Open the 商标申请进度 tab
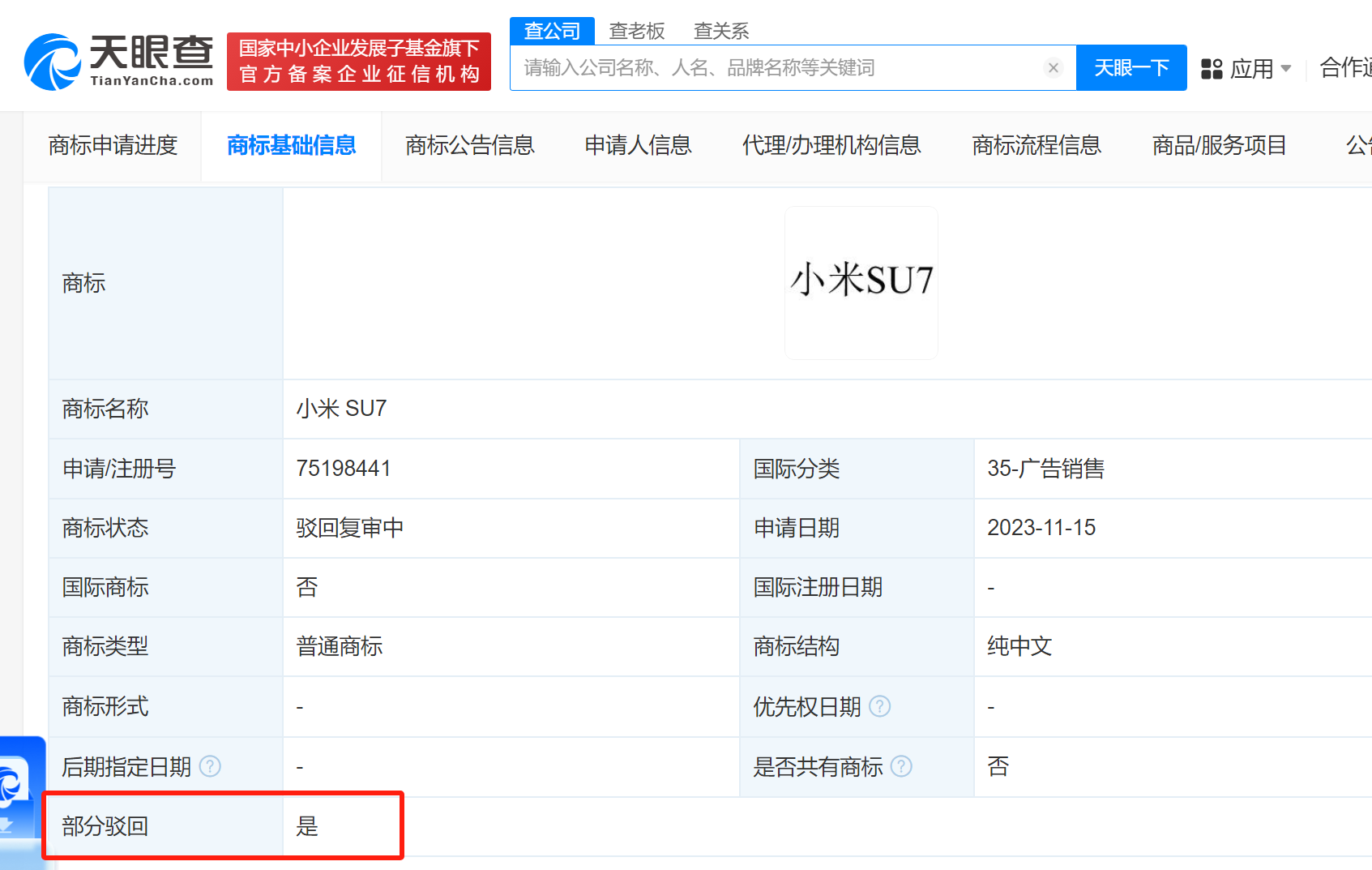 coord(113,145)
